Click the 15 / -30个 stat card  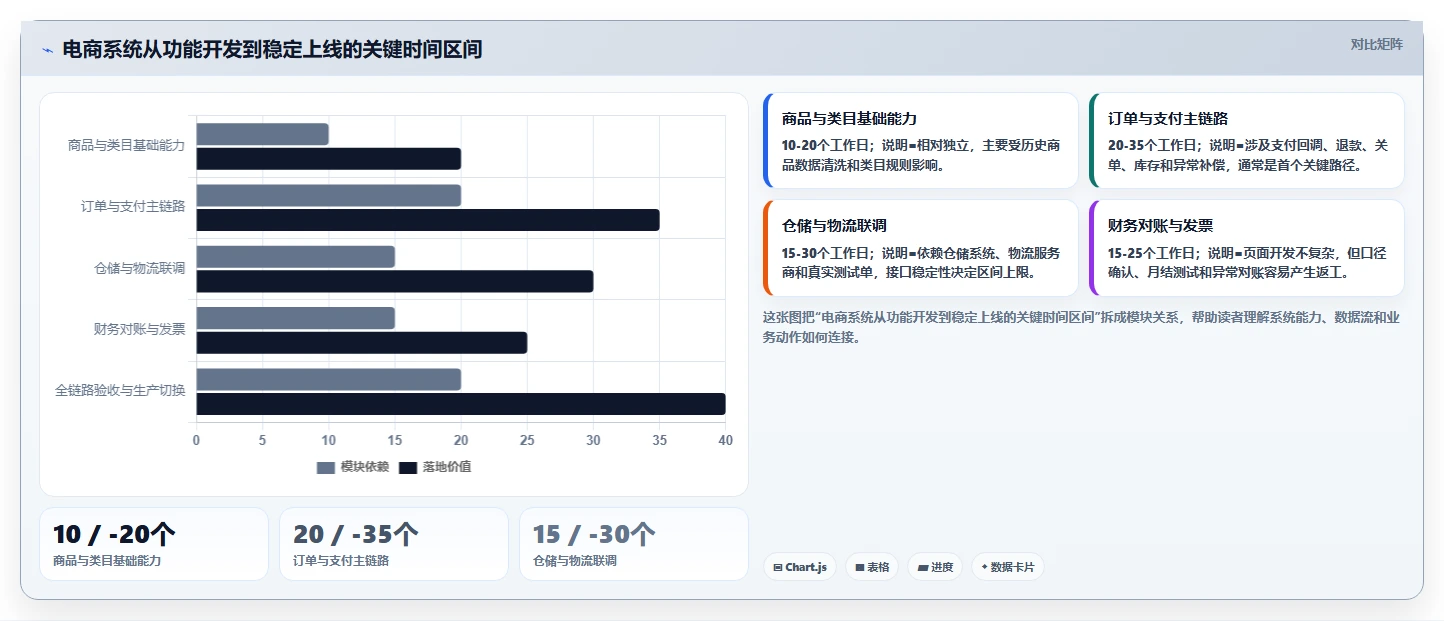click(x=634, y=544)
